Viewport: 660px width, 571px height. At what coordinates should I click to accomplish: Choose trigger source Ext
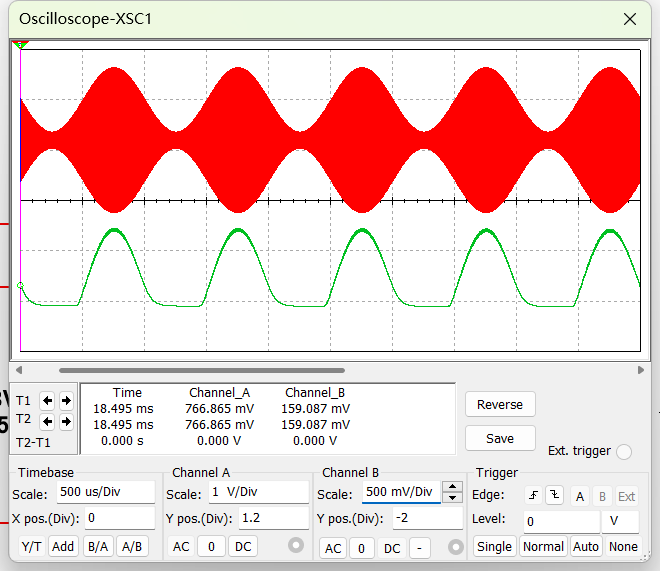(626, 497)
